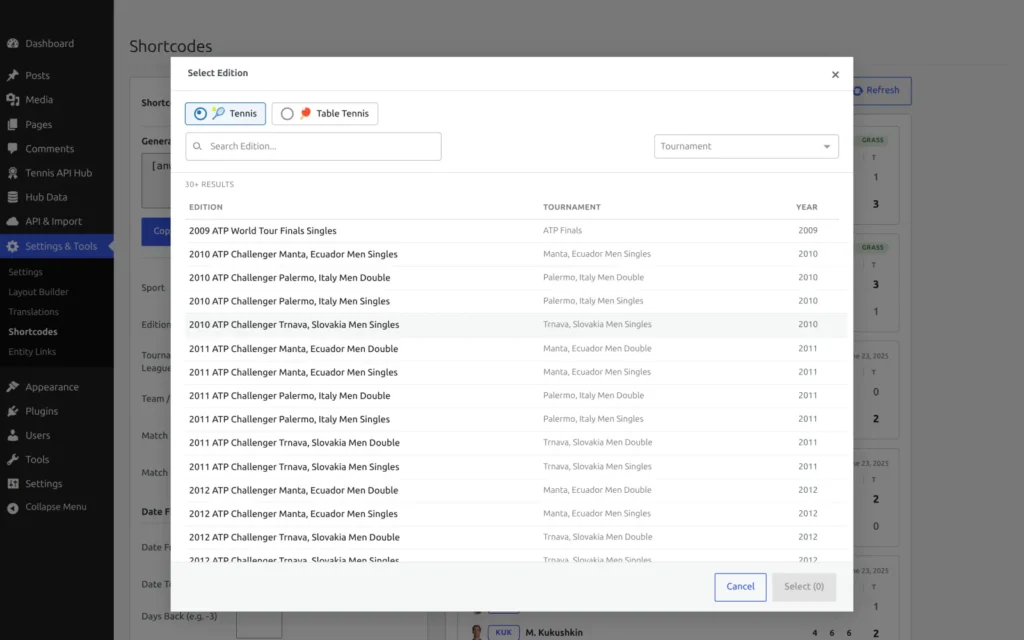
Task: Select 2011 ATP Challenger Palermo, Italy Men Singles
Action: (x=516, y=419)
